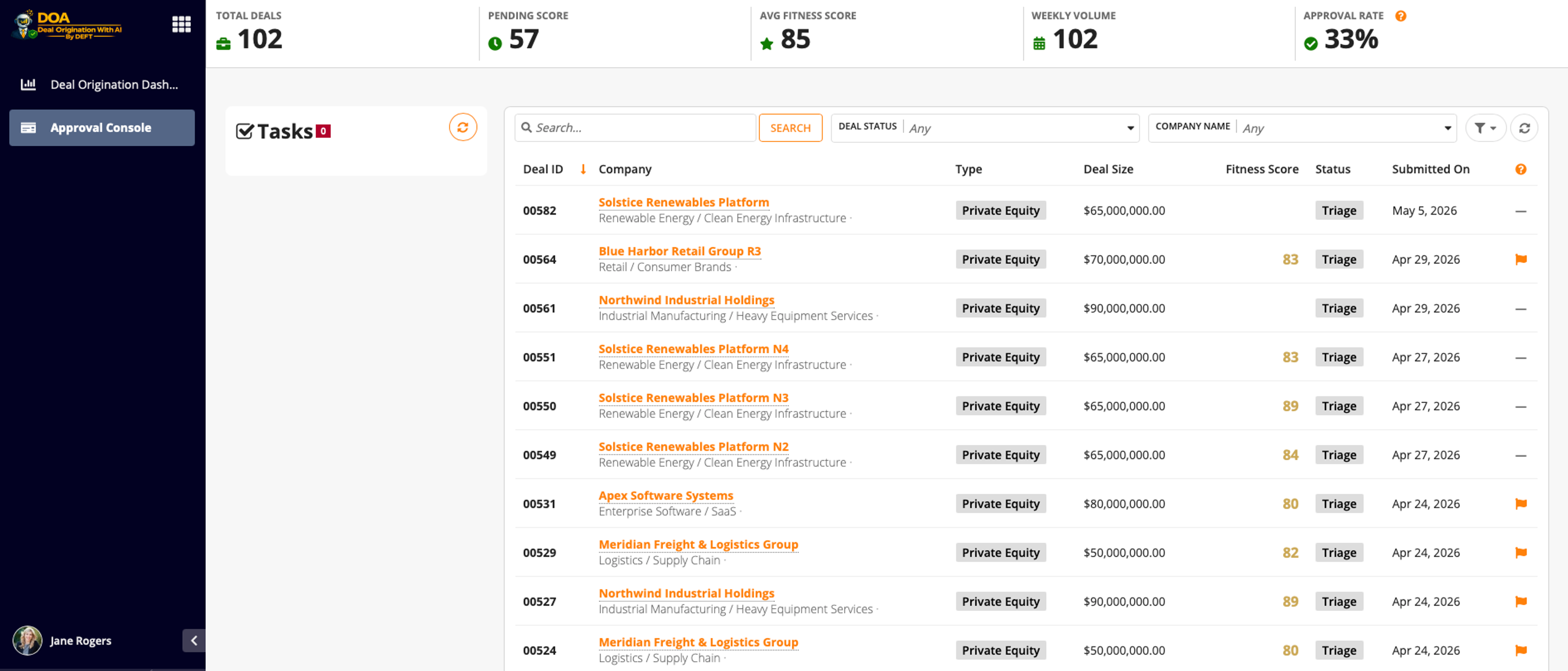
Task: Open Solstice Renewables Platform deal 00582 link
Action: 684,202
